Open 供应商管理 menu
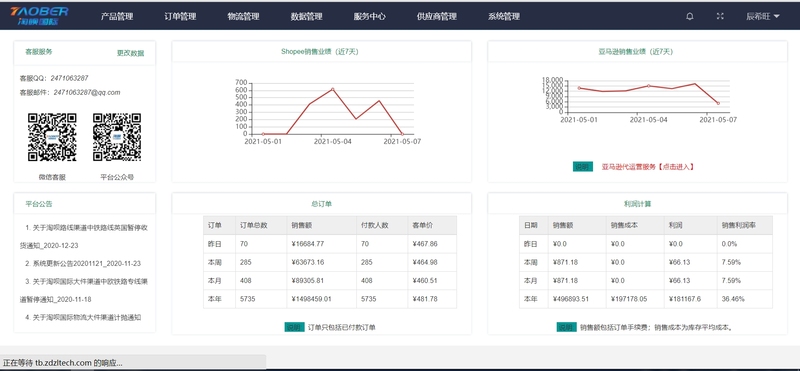The image size is (800, 371). pyautogui.click(x=436, y=16)
